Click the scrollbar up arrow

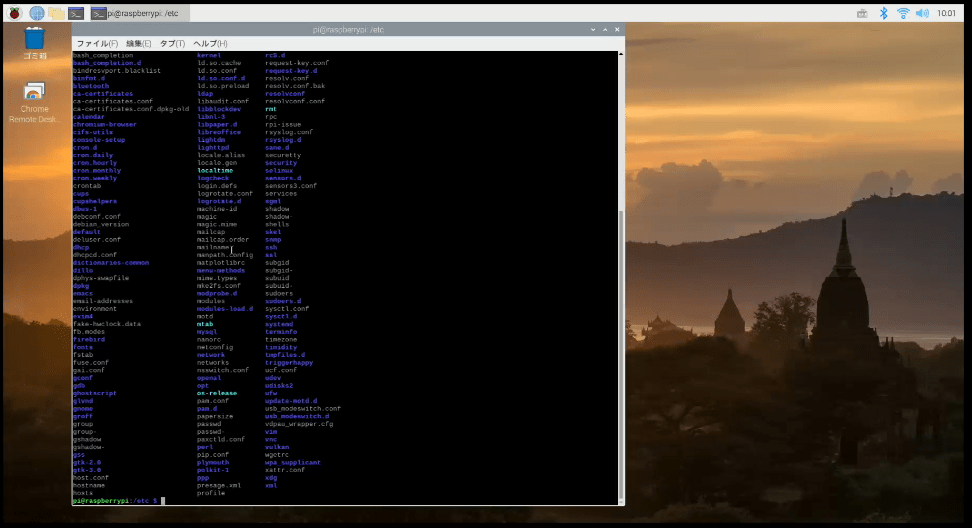coord(621,55)
